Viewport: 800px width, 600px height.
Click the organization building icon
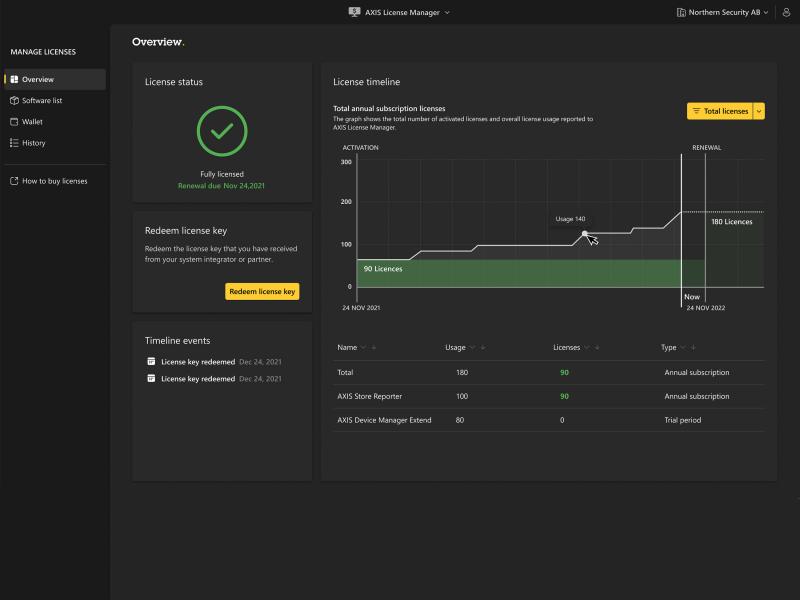681,12
